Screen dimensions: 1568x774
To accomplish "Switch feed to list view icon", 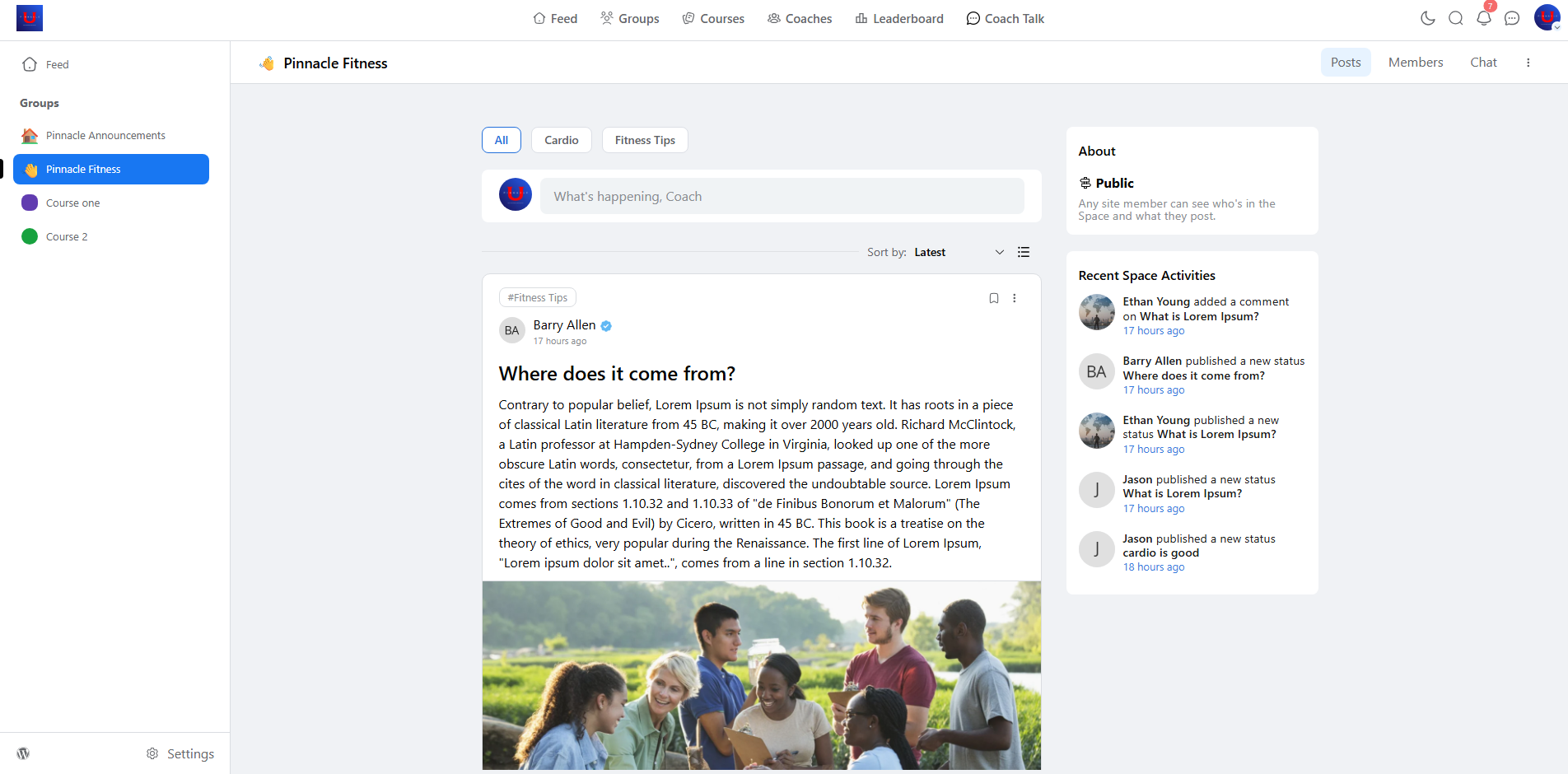I will pyautogui.click(x=1024, y=252).
